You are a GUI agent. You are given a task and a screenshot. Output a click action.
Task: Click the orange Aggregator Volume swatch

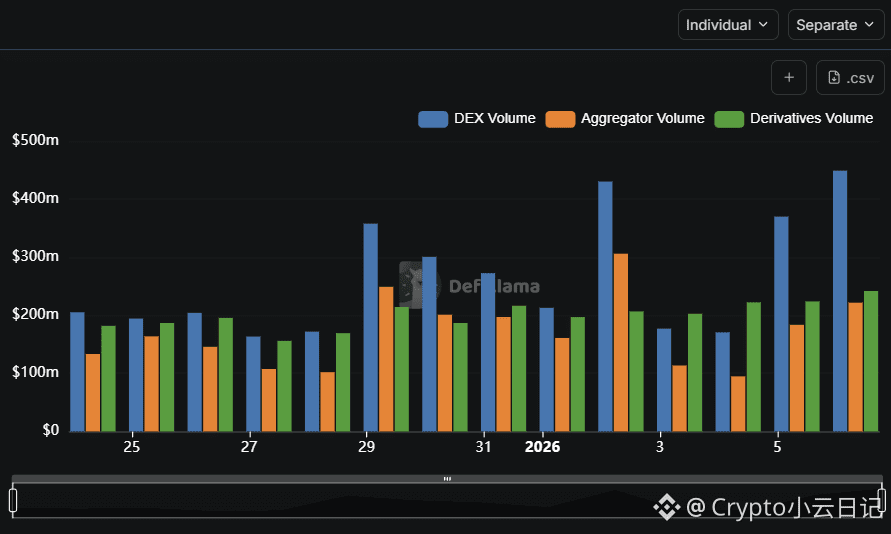pos(560,119)
